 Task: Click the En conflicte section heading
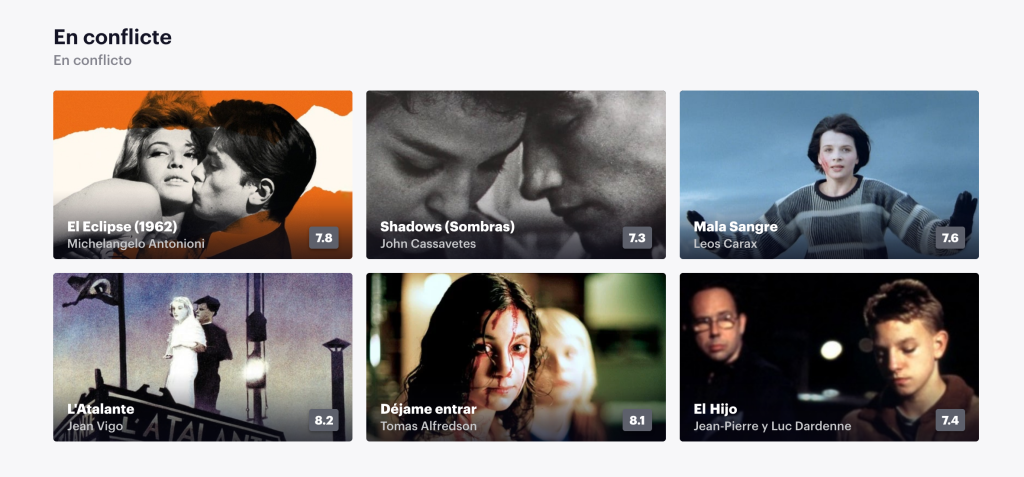(112, 37)
